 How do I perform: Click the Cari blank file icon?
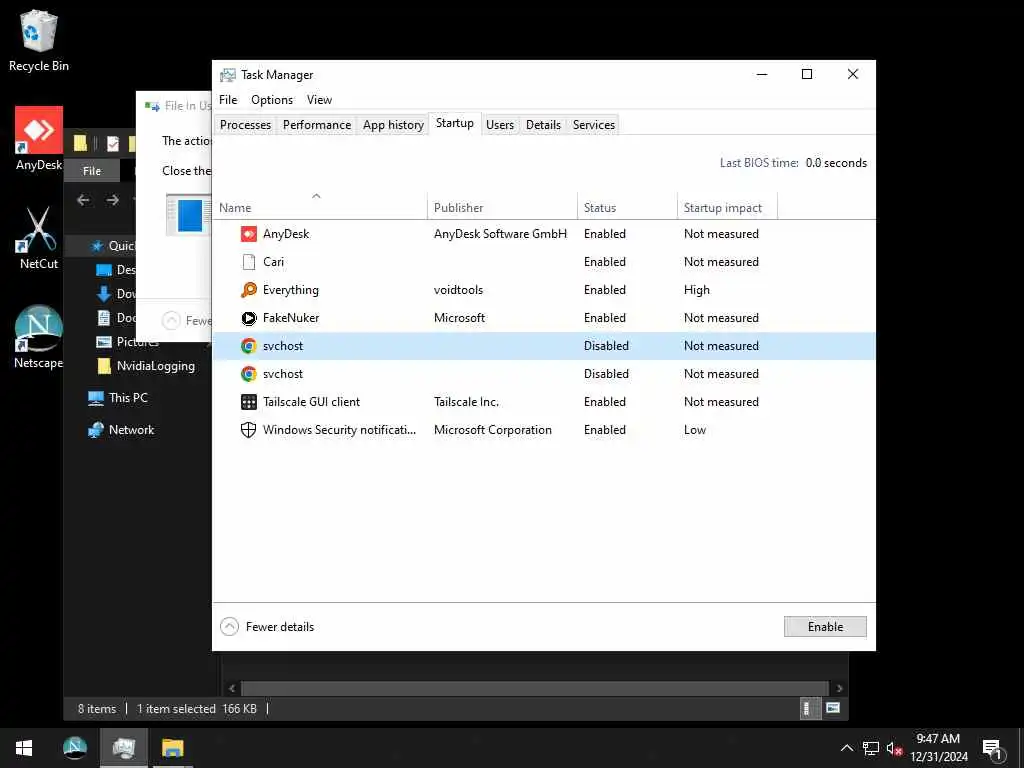249,262
